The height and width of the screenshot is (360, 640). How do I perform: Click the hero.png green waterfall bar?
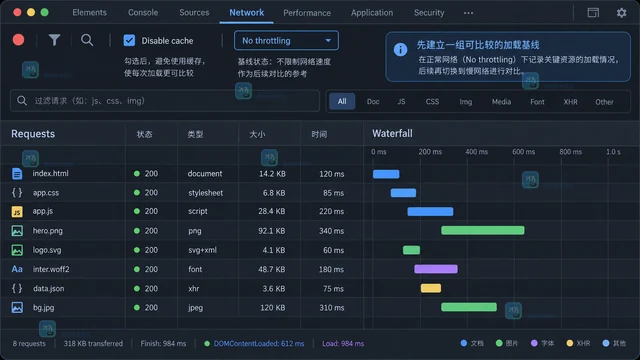tap(483, 230)
